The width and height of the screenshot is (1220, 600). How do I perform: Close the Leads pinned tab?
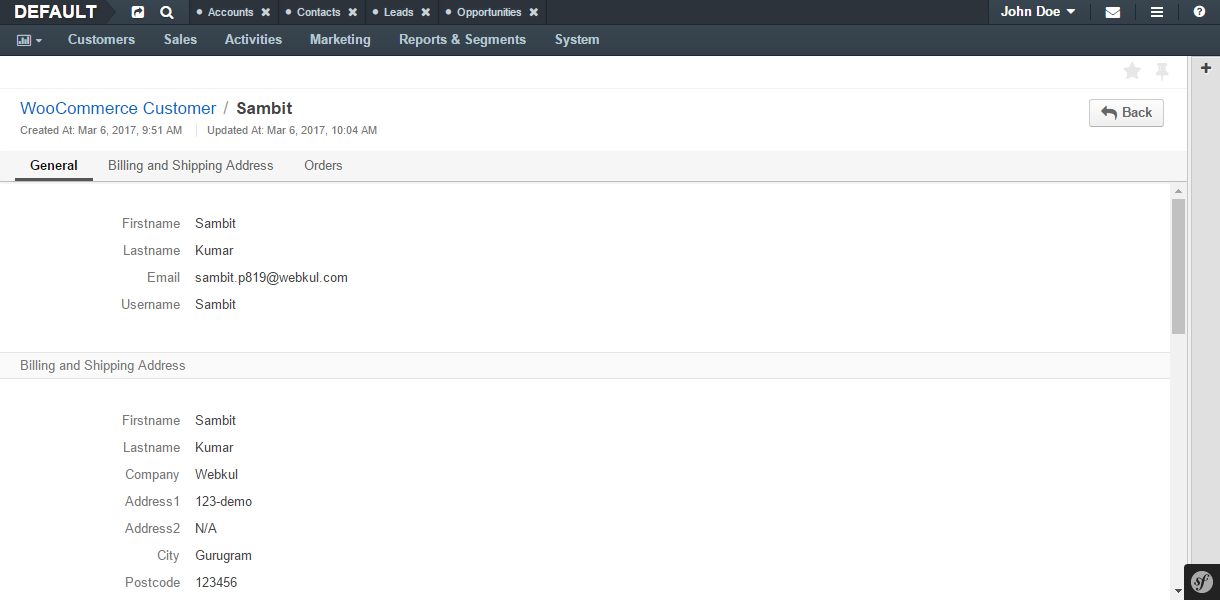tap(425, 12)
